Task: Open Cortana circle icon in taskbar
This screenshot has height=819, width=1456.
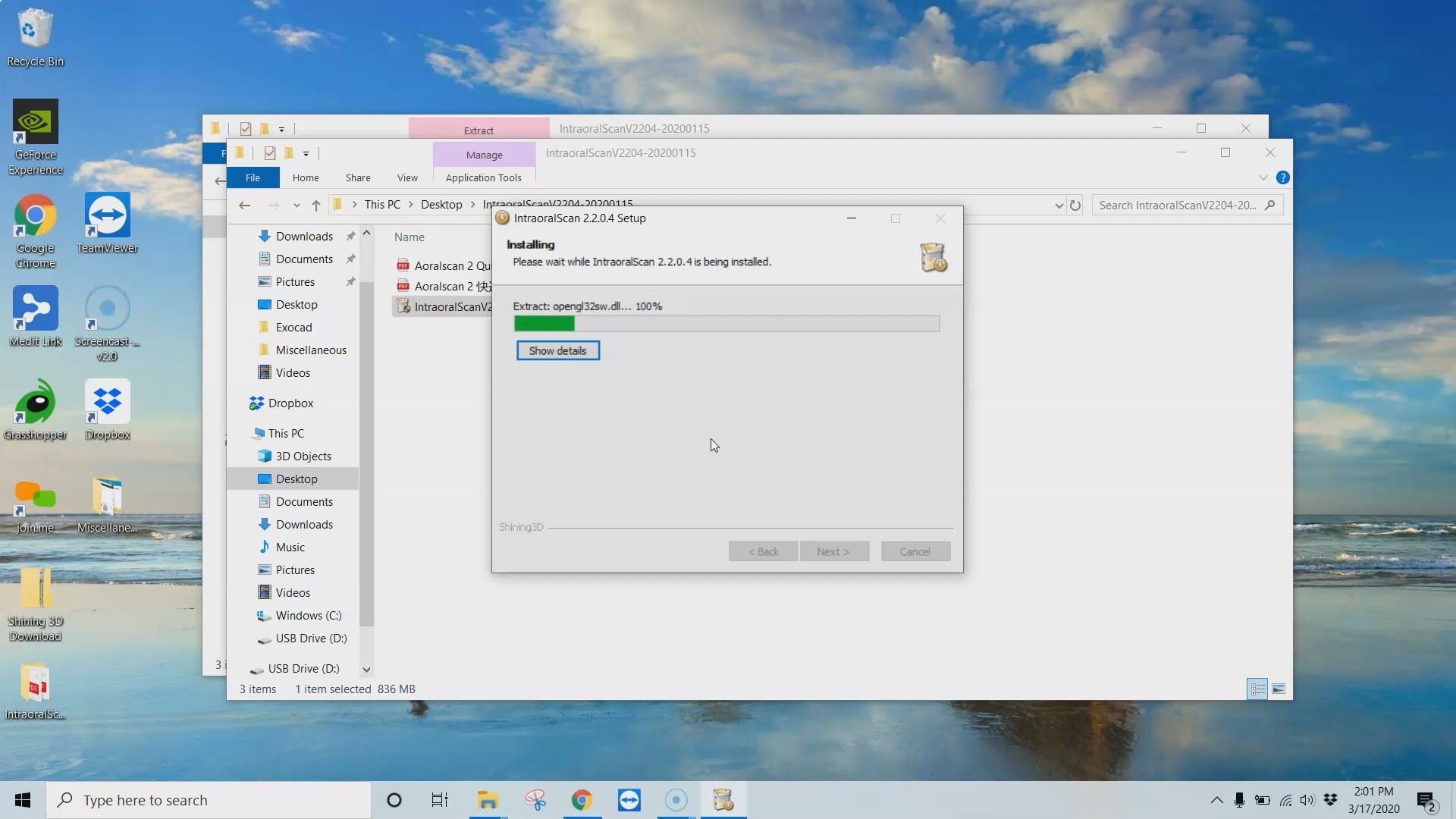Action: (394, 800)
